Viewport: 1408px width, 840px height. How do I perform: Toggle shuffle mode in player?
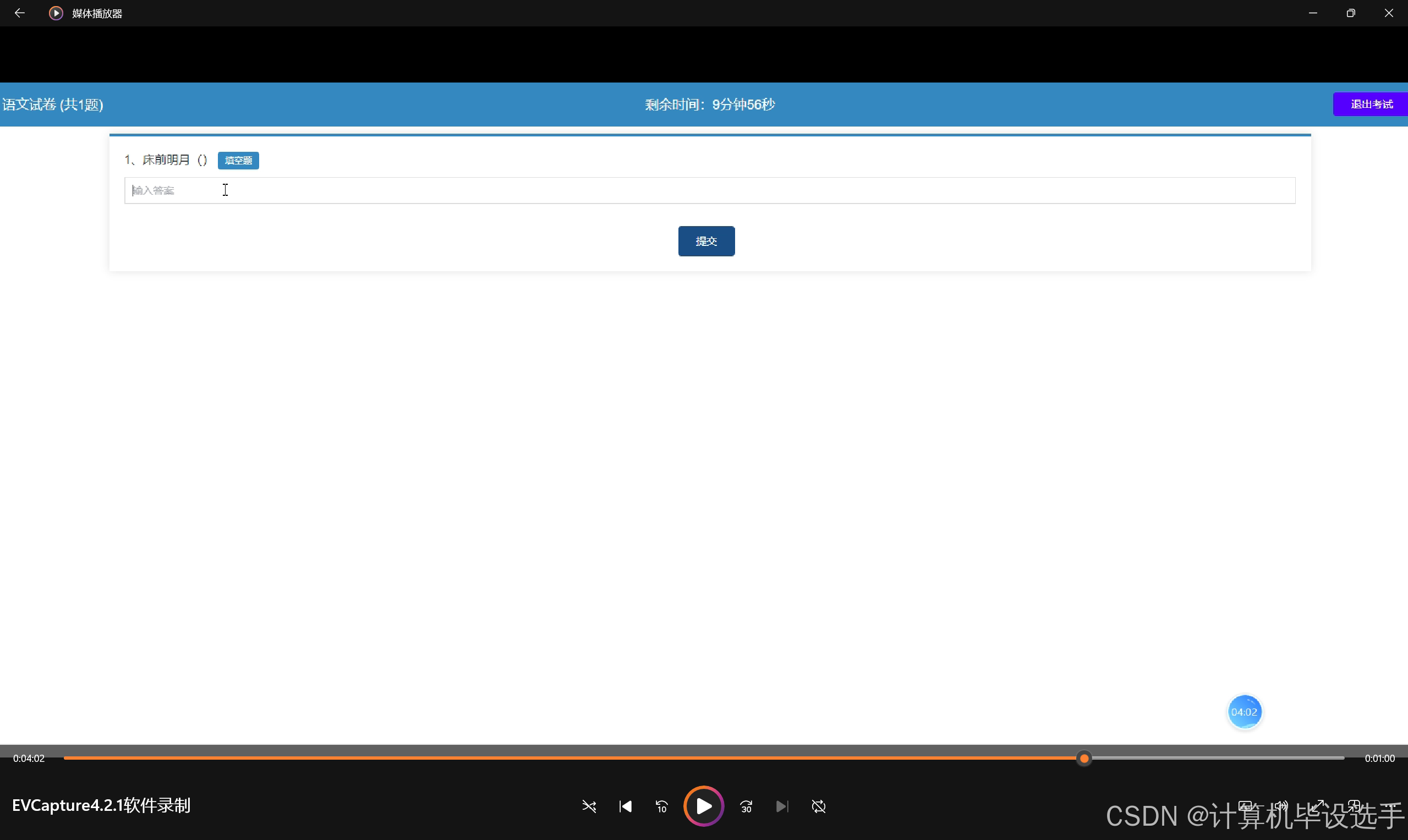click(x=589, y=806)
